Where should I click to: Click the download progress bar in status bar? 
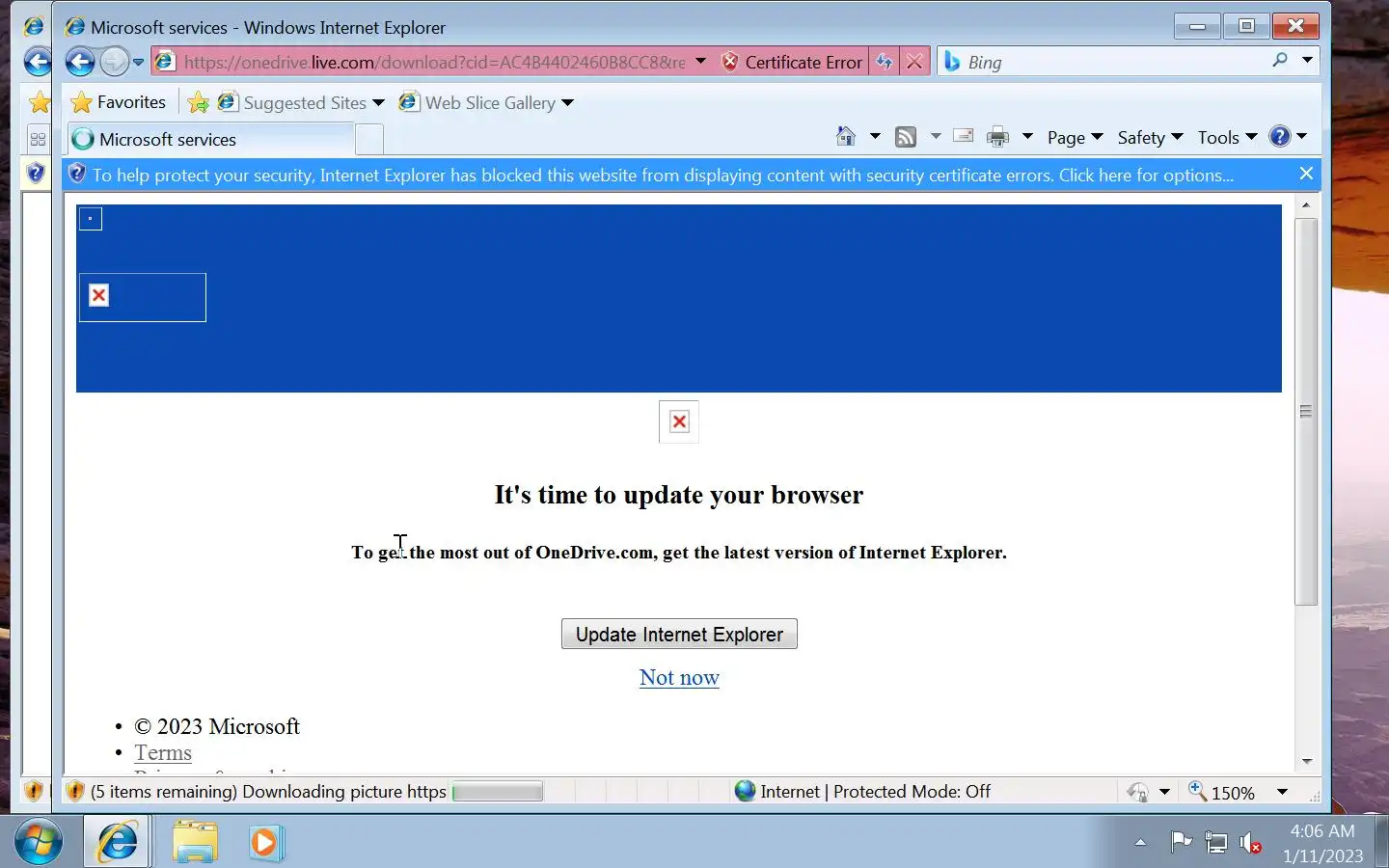[x=498, y=792]
